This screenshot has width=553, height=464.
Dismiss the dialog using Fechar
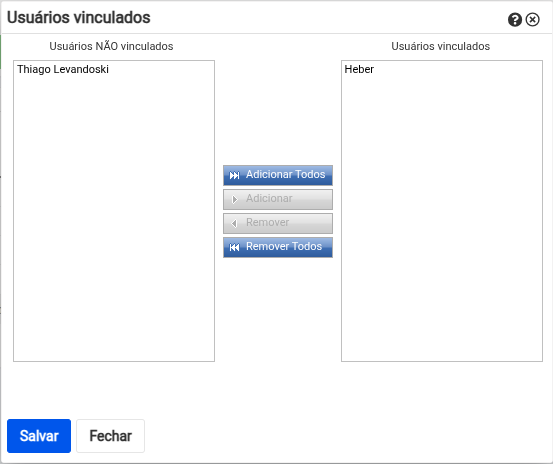coord(110,436)
